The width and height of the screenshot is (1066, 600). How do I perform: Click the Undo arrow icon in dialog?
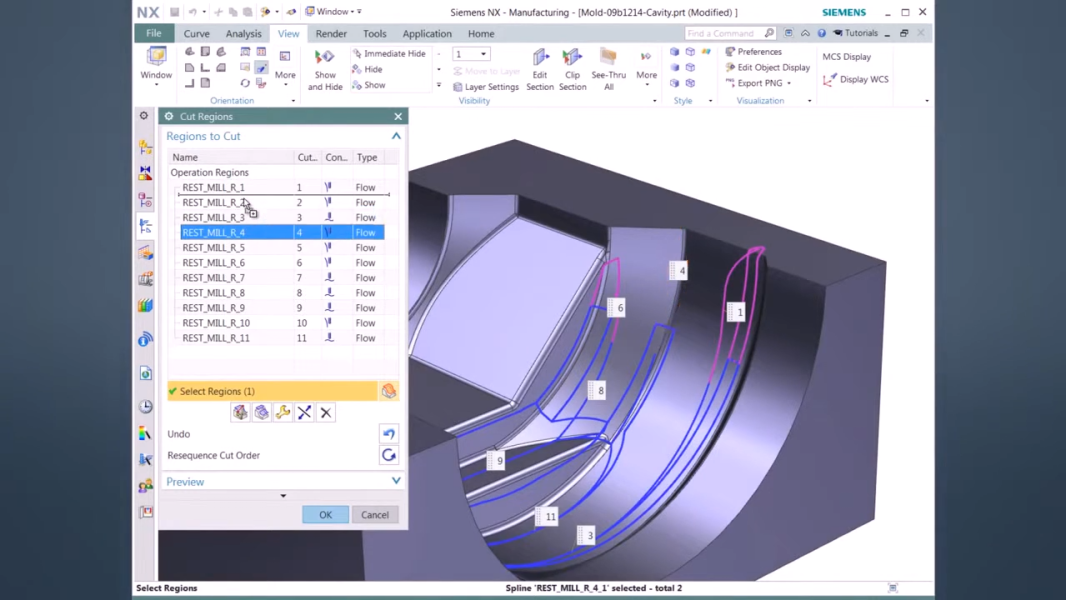pyautogui.click(x=389, y=434)
